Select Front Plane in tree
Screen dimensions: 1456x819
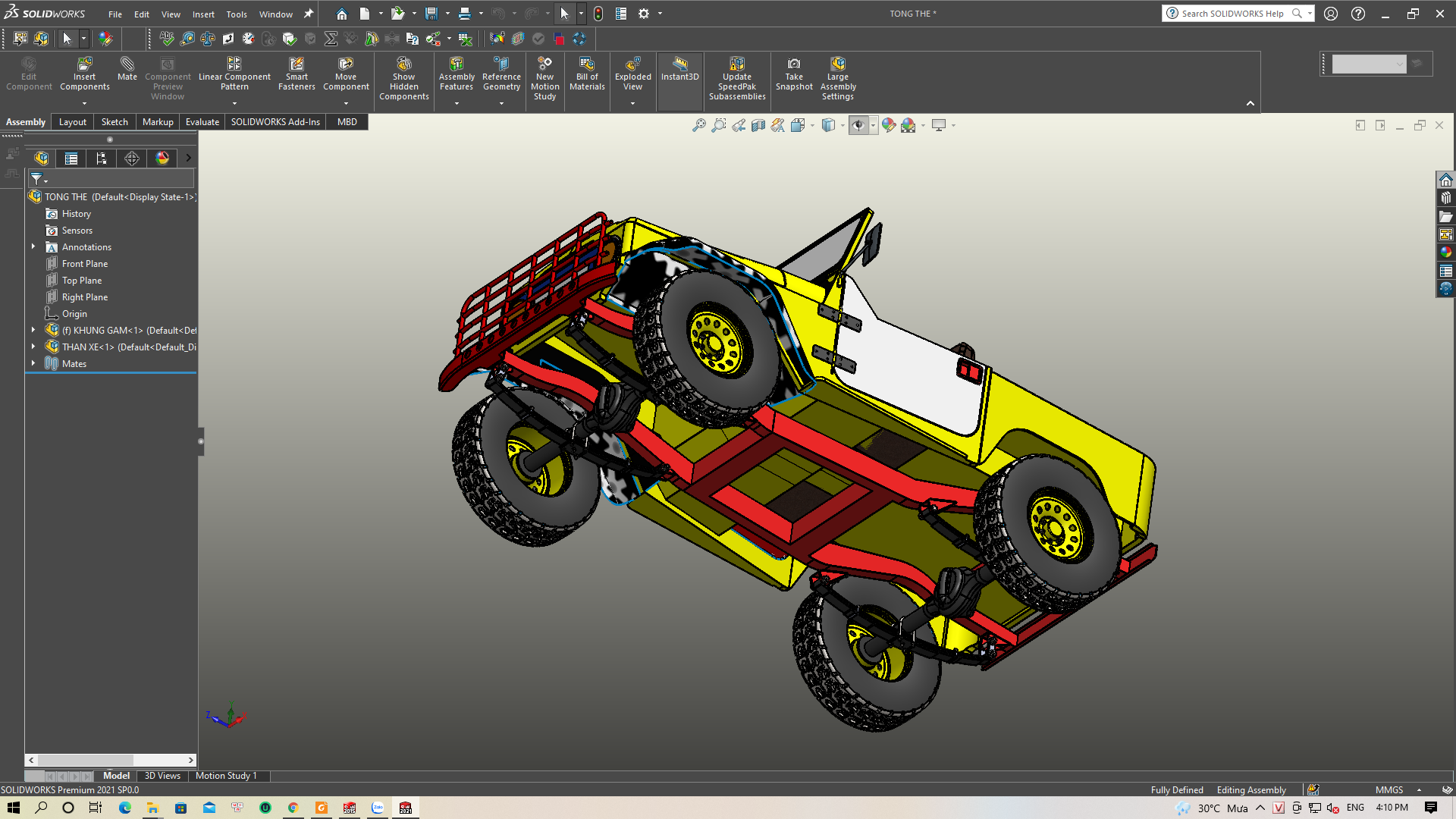[x=85, y=263]
